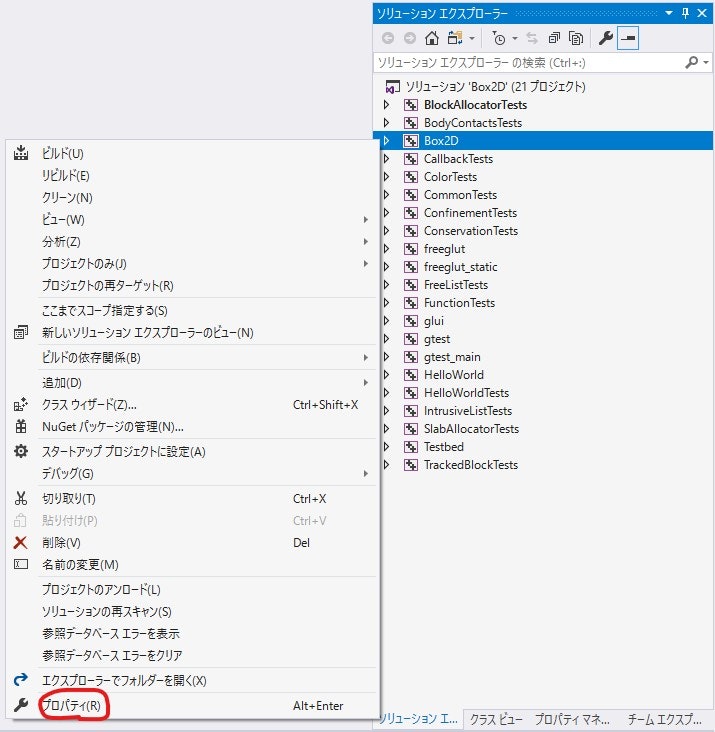Expand the Testbed project node

pyautogui.click(x=386, y=447)
